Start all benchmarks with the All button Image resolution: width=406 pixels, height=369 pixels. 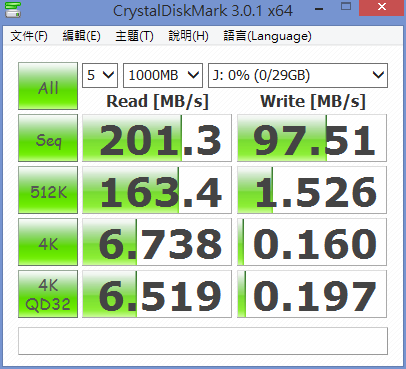pyautogui.click(x=48, y=86)
